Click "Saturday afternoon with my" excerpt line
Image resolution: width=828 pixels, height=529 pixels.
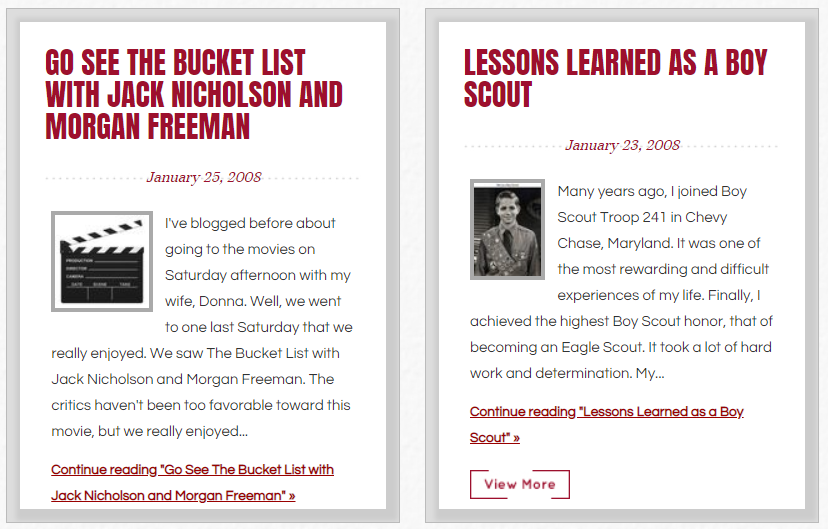[x=257, y=275]
